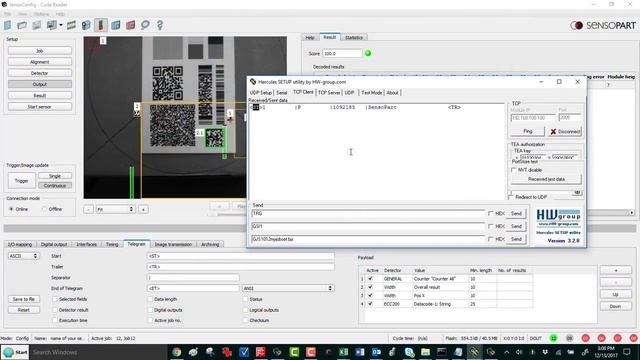Click the Ping button in Hercules
This screenshot has width=640, height=360.
(x=527, y=131)
